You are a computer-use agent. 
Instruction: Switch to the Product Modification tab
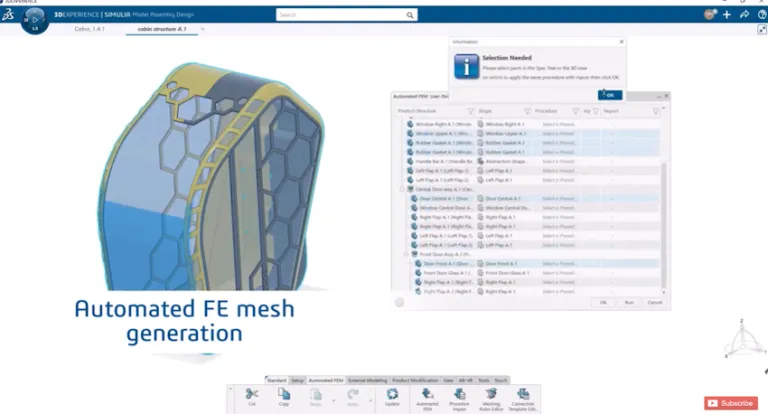(415, 380)
